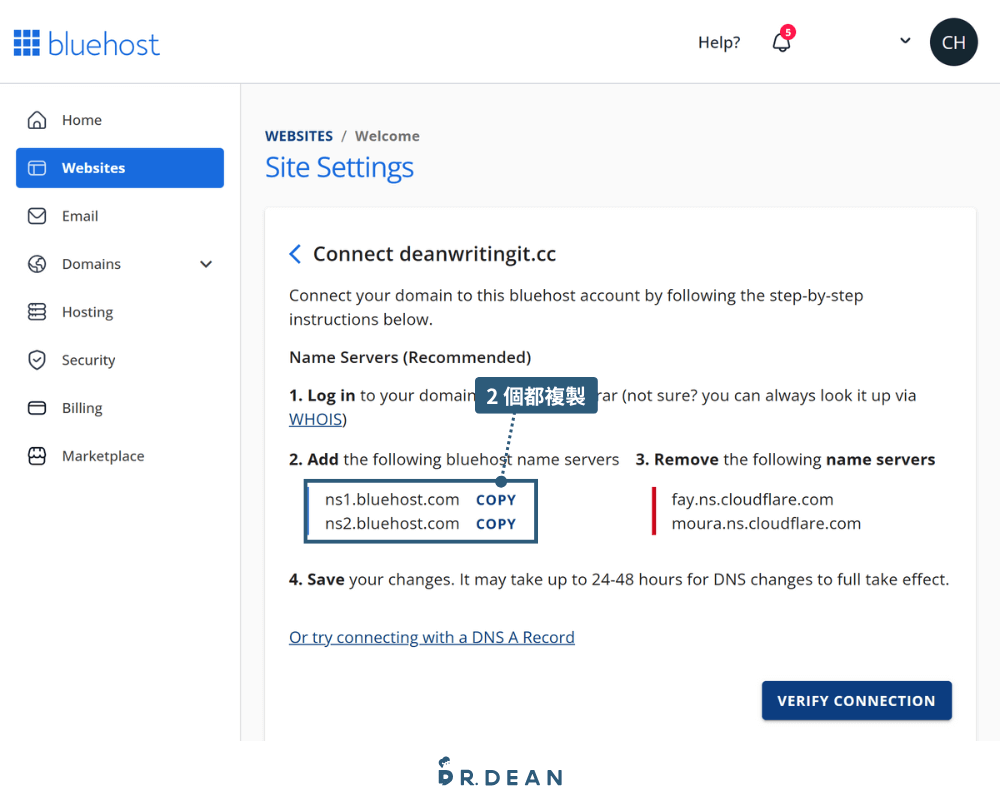The height and width of the screenshot is (800, 1000).
Task: Click the VERIFY CONNECTION button
Action: 857,700
